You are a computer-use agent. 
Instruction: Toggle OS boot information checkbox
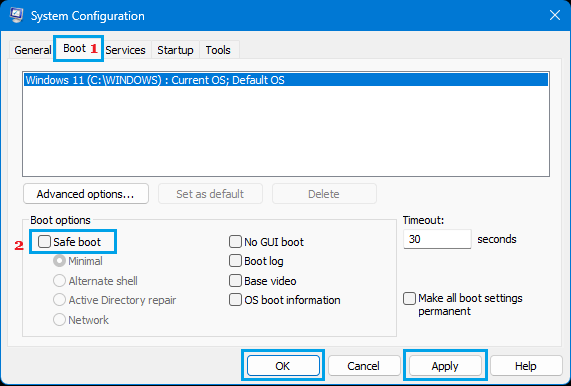235,300
